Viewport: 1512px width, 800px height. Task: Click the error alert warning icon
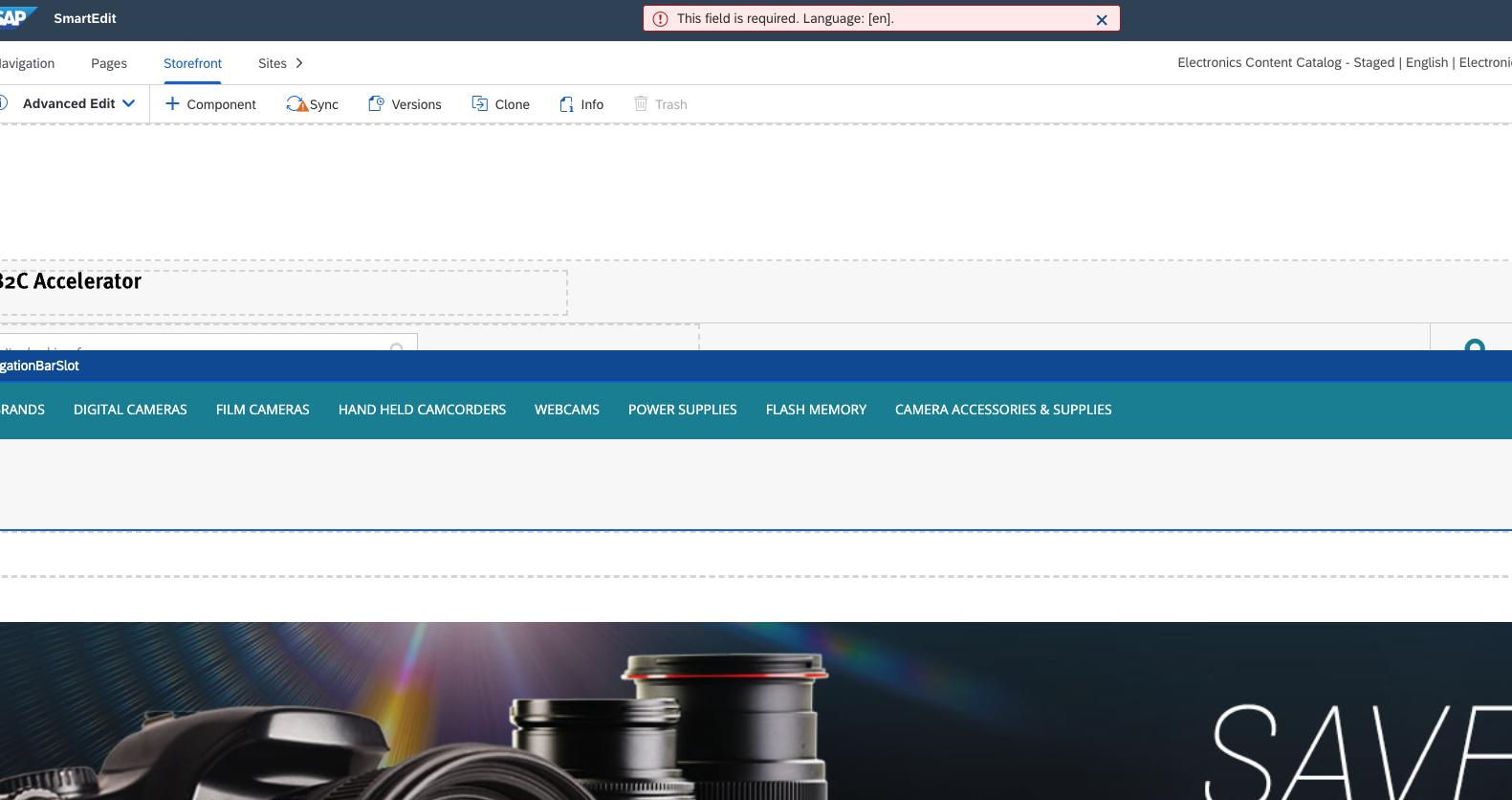[660, 19]
